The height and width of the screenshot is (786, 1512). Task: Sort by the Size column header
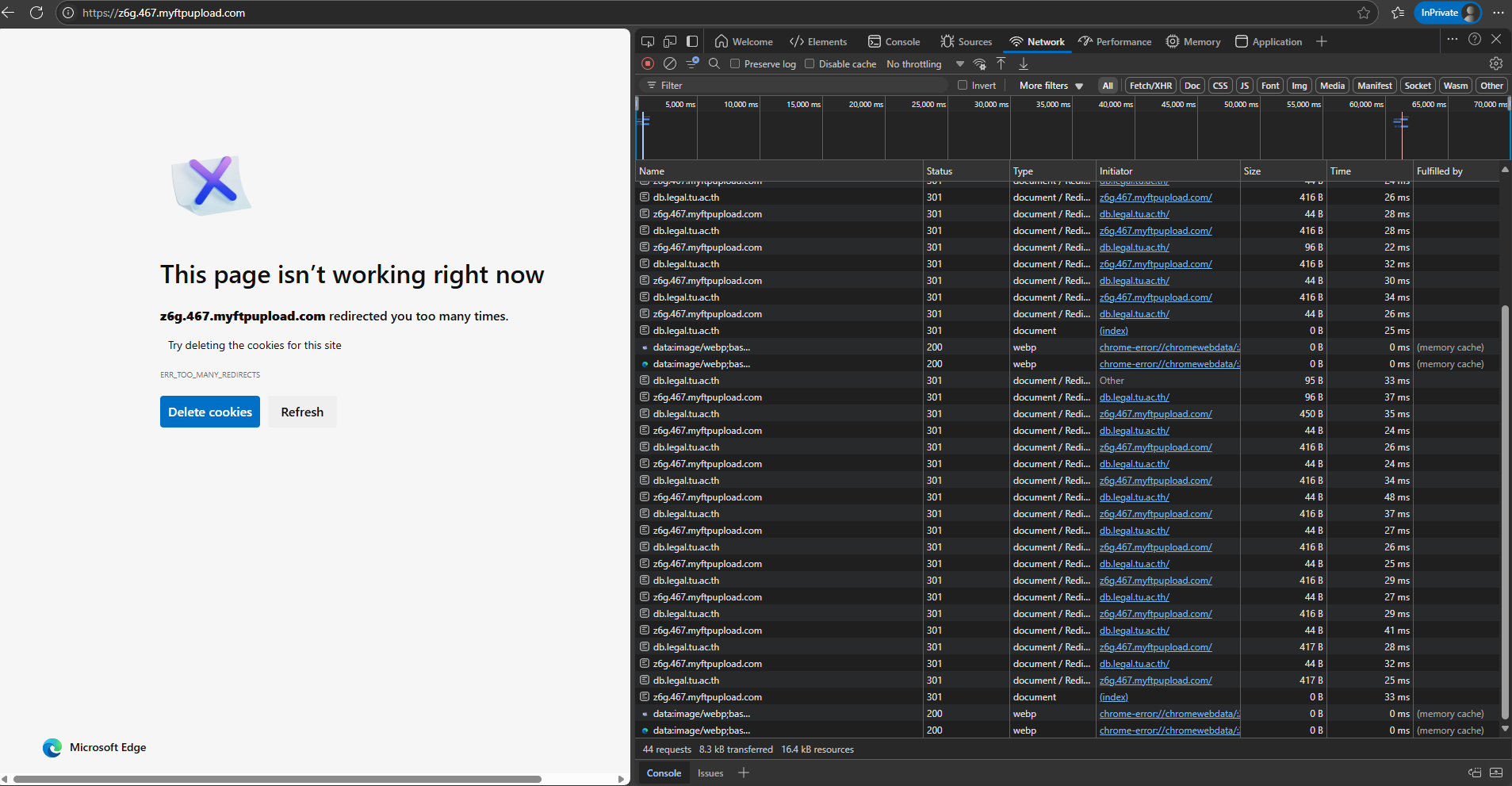tap(1284, 171)
